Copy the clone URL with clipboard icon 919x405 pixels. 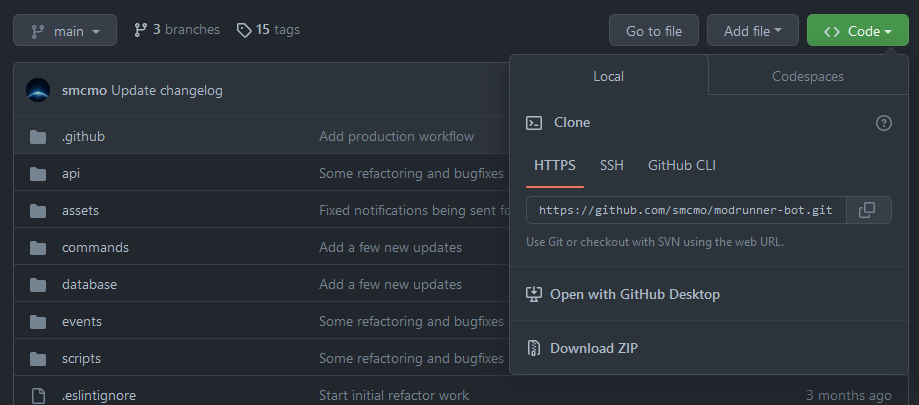click(869, 210)
